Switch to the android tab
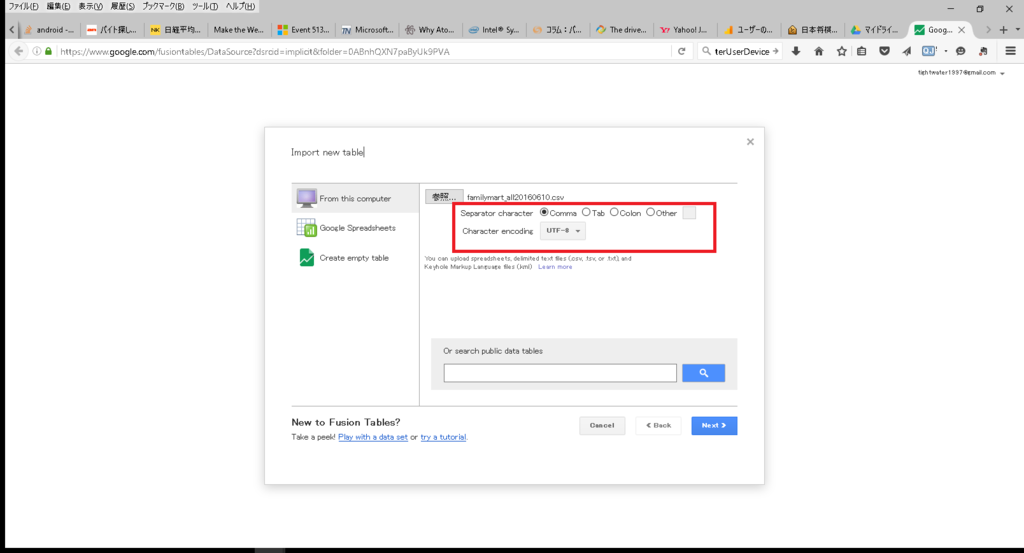This screenshot has height=553, width=1024. 50,29
